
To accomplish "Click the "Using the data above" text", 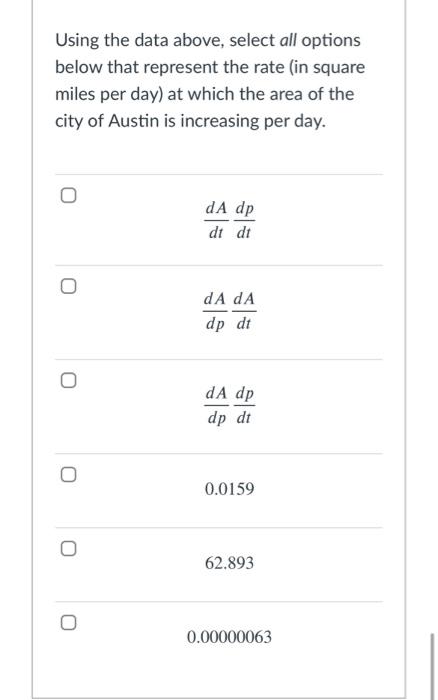I will click(139, 40).
